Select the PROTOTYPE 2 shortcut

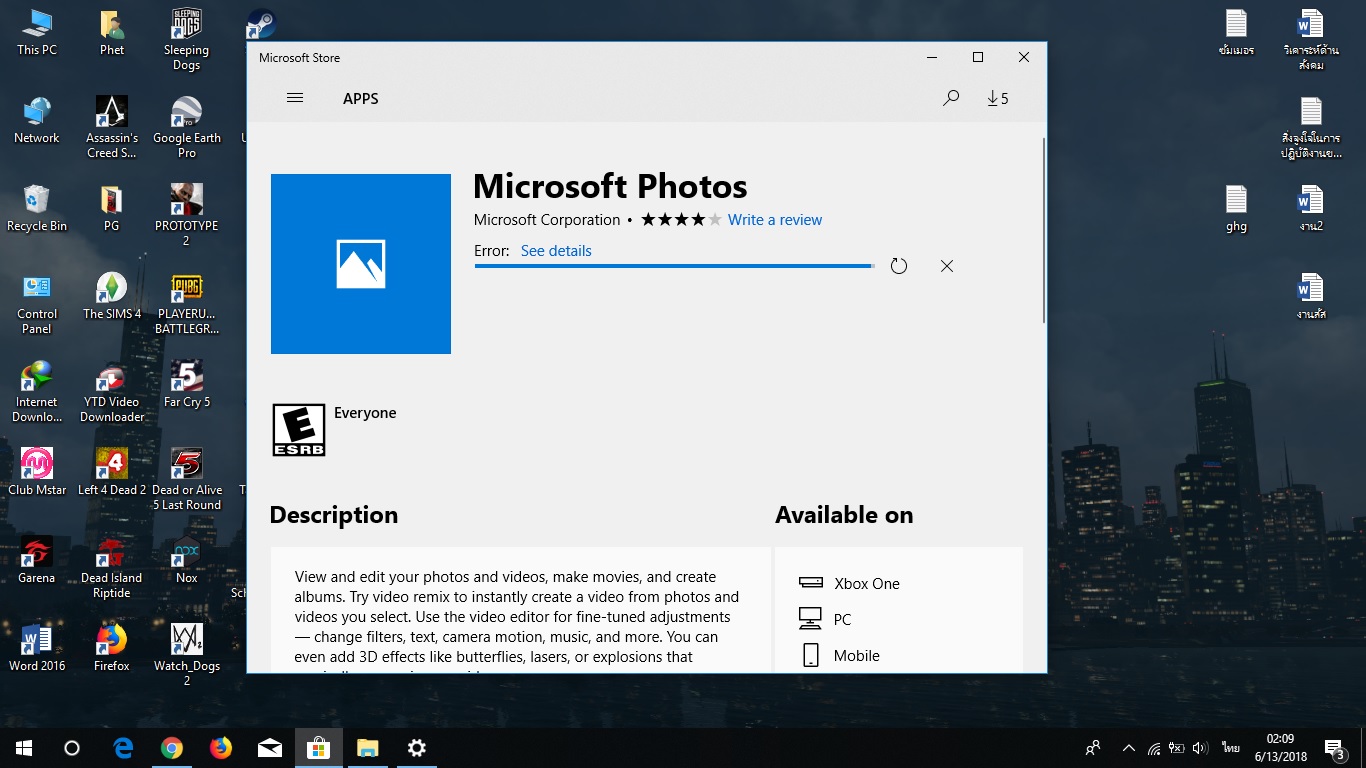(x=186, y=215)
